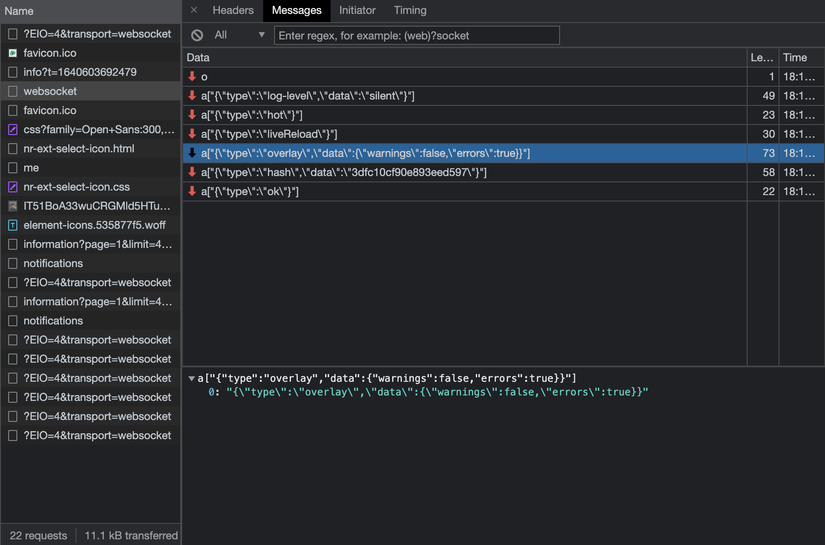This screenshot has width=825, height=545.
Task: Click the nr-ext-select-icon.css file icon
Action: (13, 187)
